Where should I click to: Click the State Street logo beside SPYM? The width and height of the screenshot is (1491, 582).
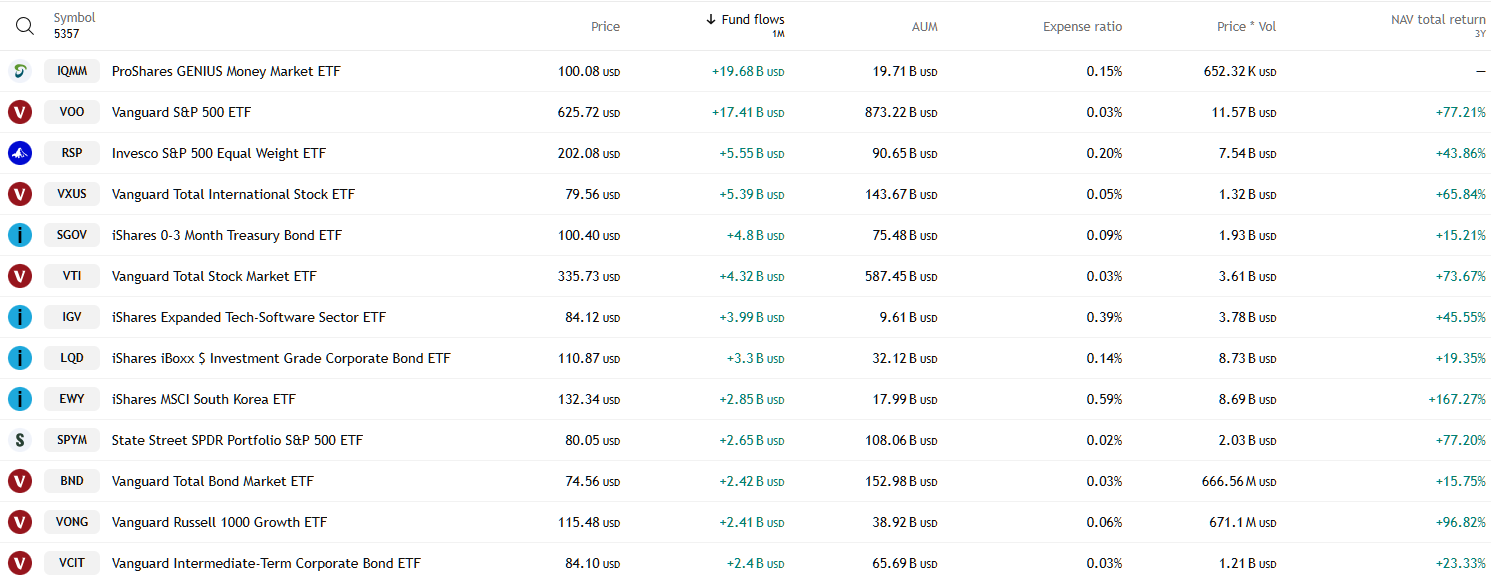(19, 440)
